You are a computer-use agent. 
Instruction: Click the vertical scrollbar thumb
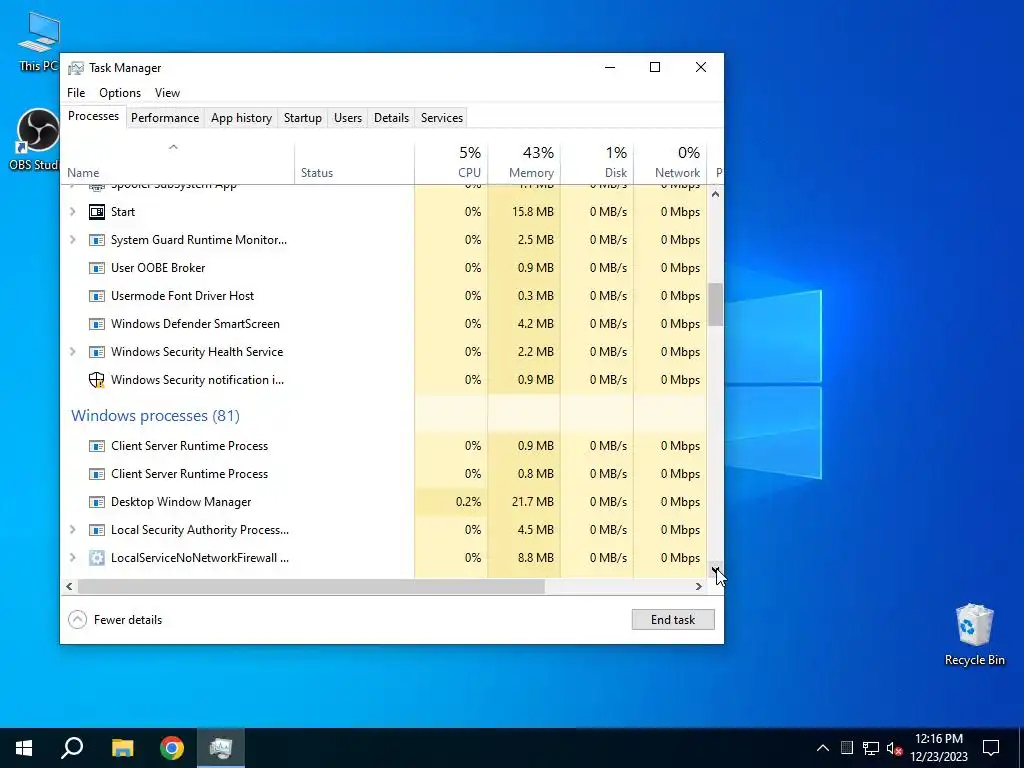coord(716,304)
